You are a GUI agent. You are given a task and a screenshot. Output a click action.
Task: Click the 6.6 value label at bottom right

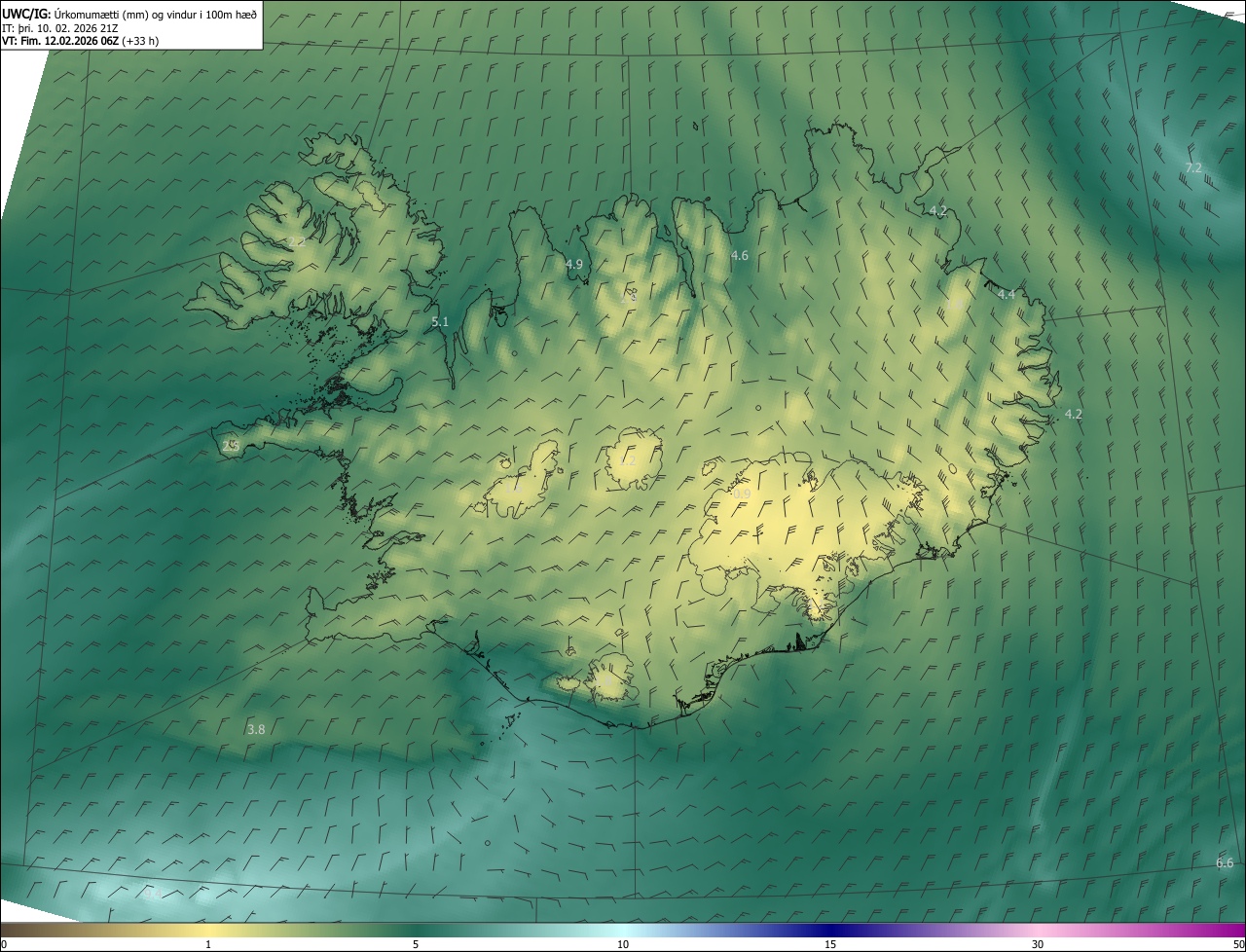point(1225,863)
